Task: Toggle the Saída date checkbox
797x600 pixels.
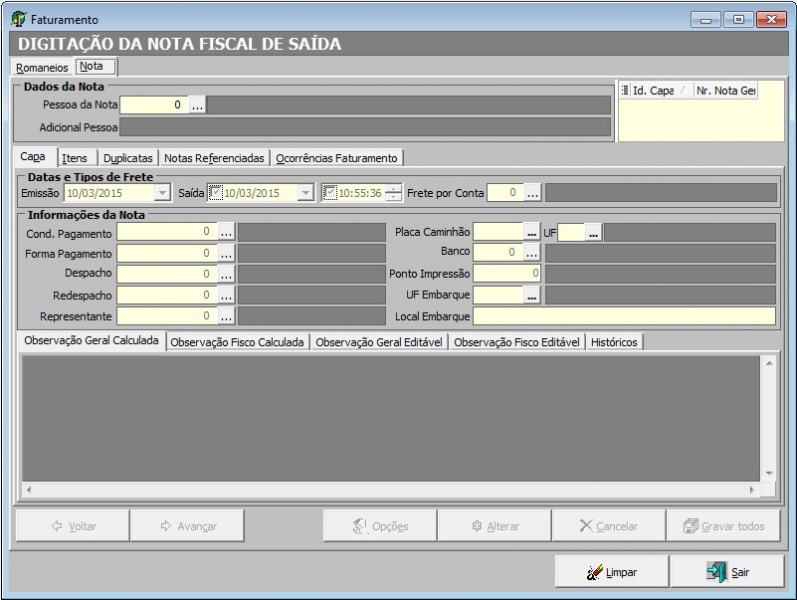Action: click(x=215, y=193)
